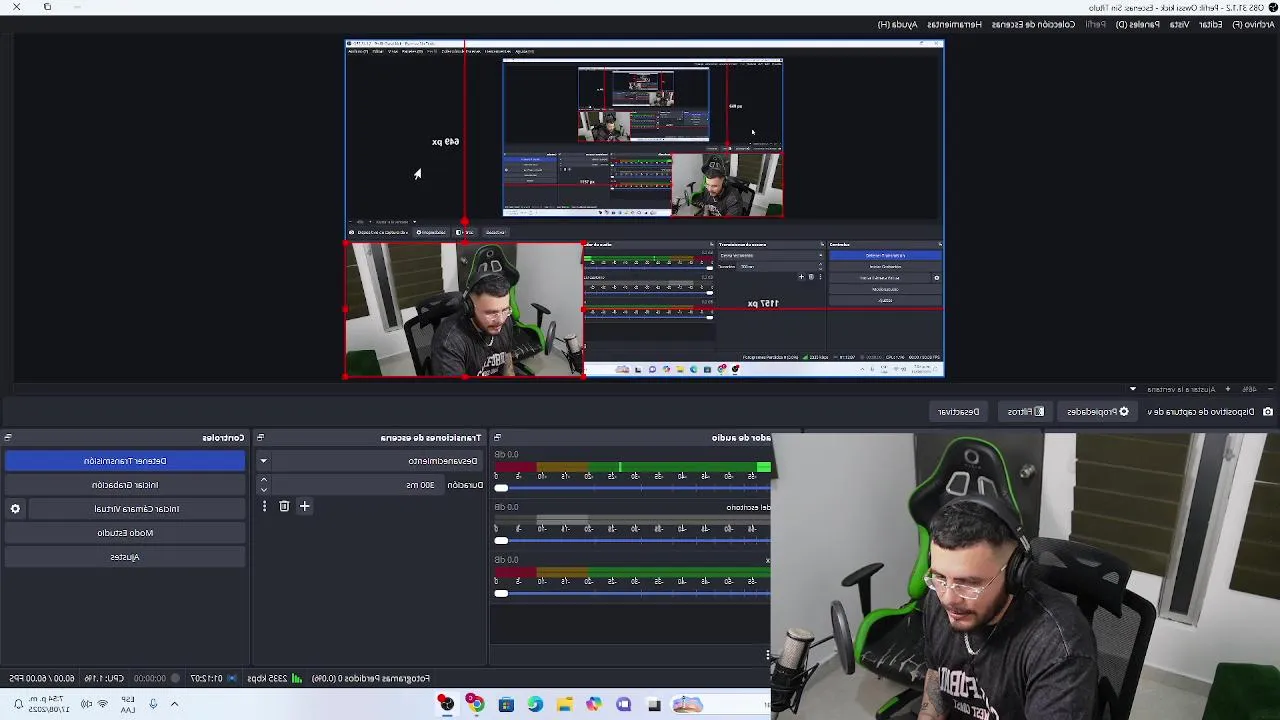Open the Filtros button in source toolbar

pos(1026,412)
